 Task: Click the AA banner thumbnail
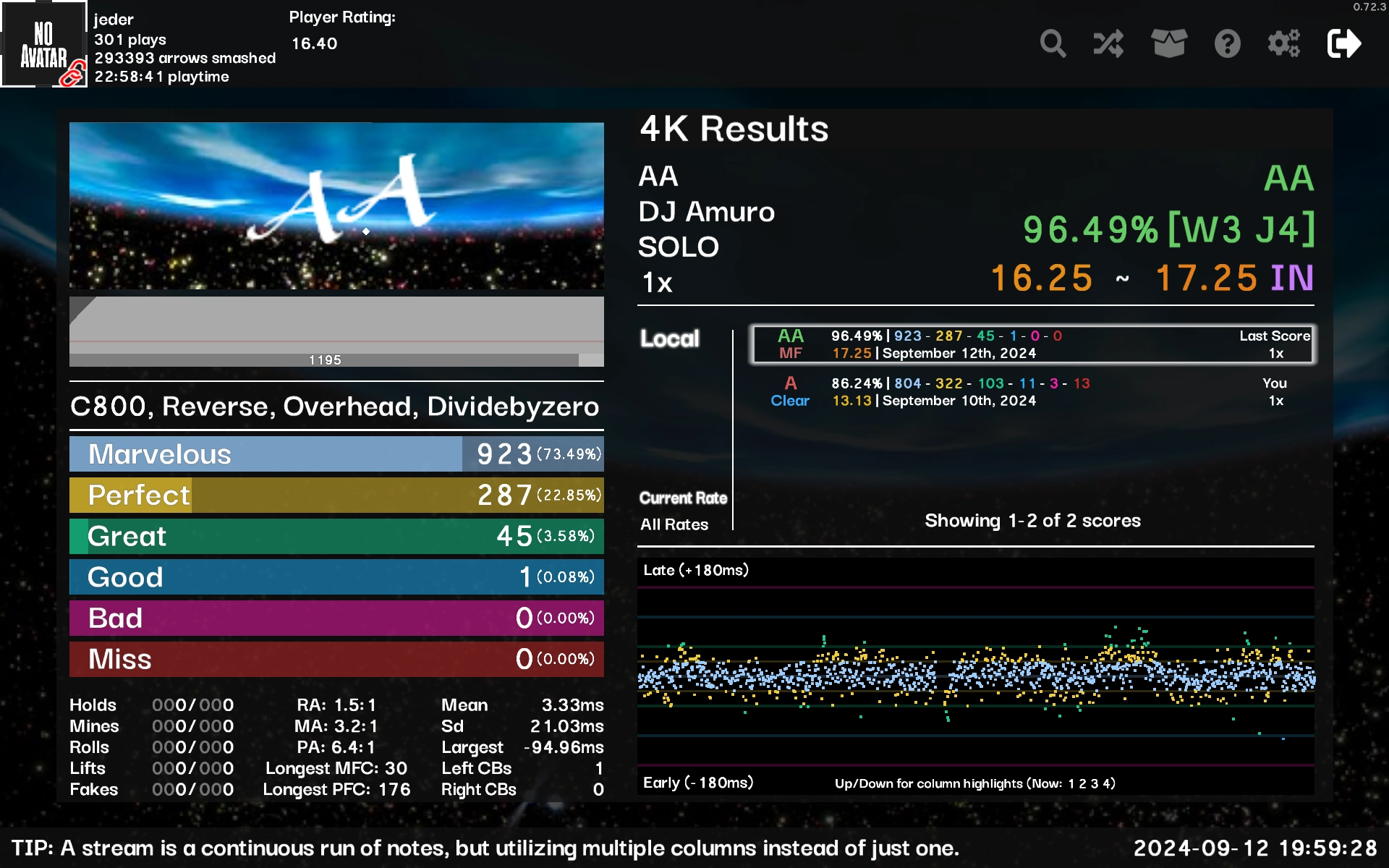pos(336,205)
